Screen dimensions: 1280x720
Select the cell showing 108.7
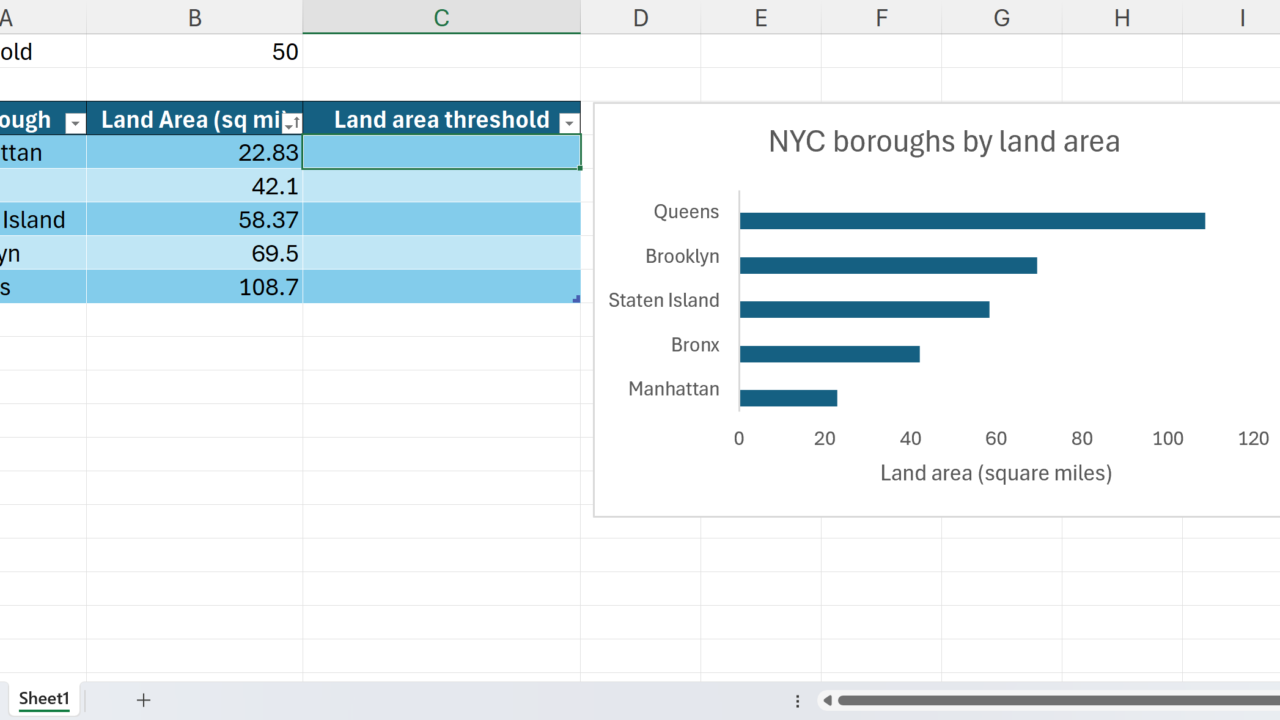(195, 288)
